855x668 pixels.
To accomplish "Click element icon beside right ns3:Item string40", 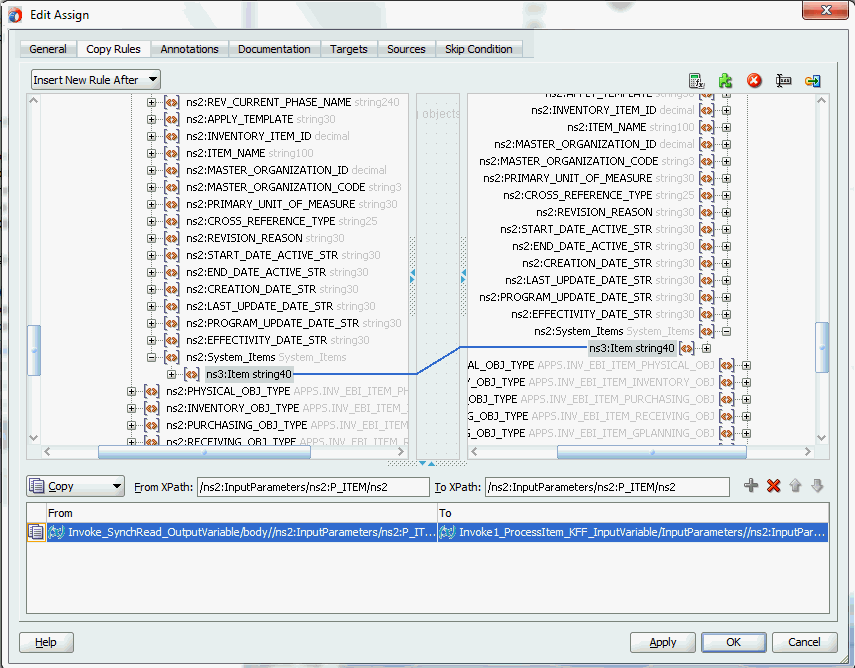I will coord(687,348).
